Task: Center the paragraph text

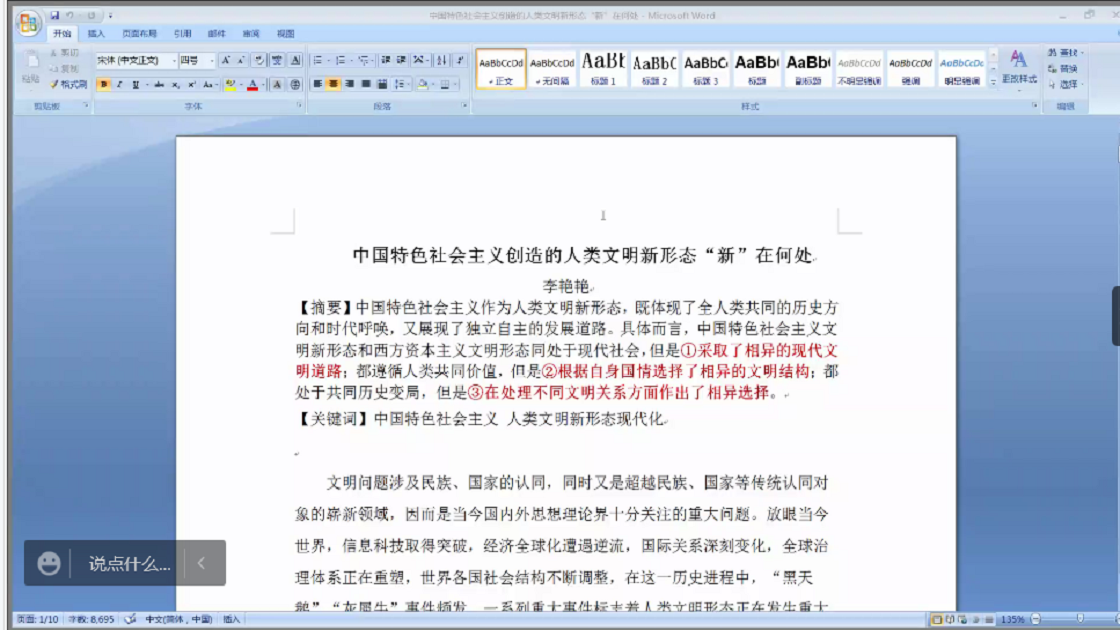Action: pos(334,84)
